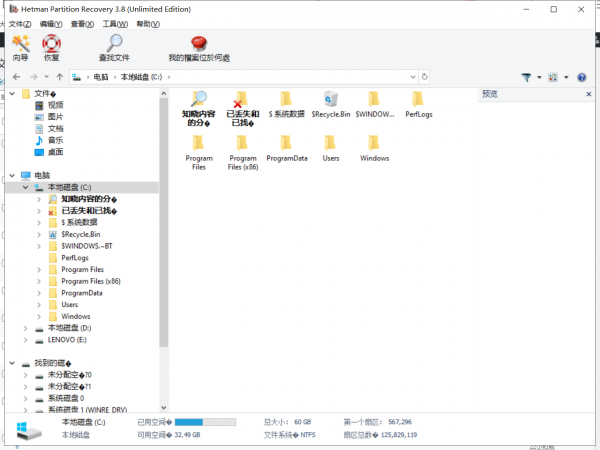This screenshot has width=600, height=450.
Task: Select the $WINDOW... folder in file pane
Action: (x=374, y=104)
